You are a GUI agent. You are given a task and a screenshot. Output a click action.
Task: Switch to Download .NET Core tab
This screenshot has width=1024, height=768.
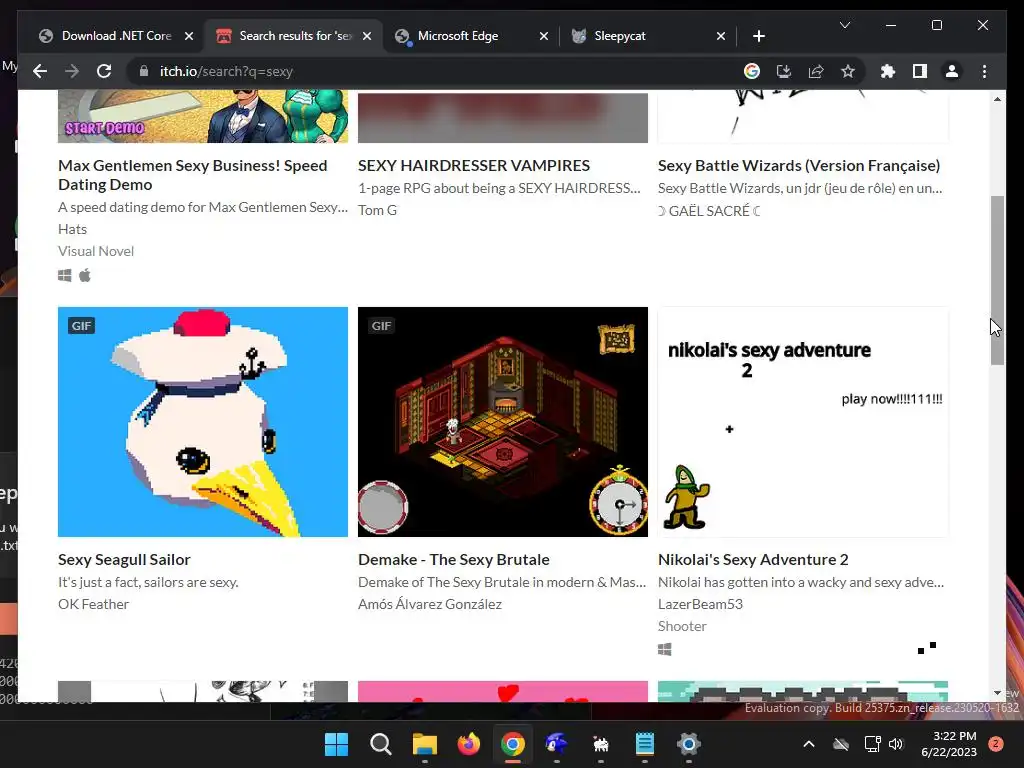117,36
